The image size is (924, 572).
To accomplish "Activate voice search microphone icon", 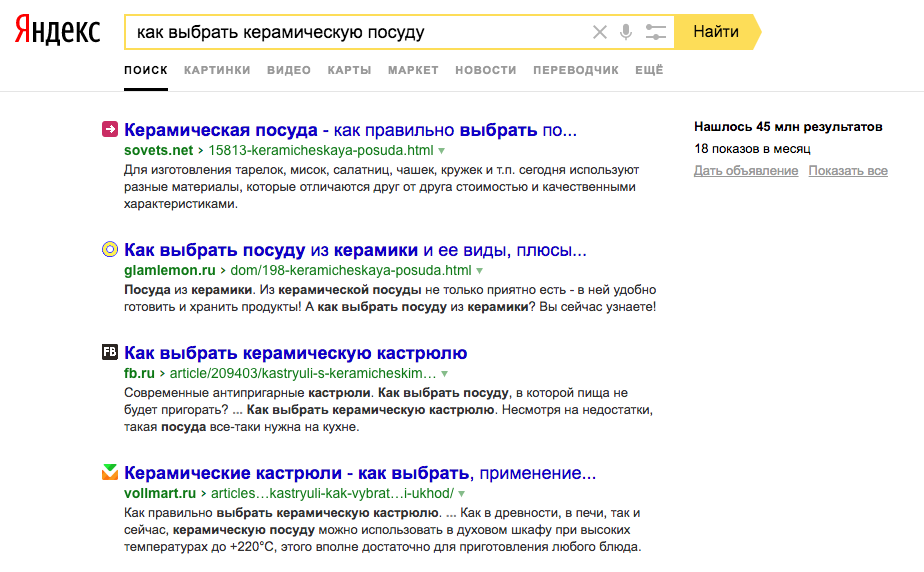I will pyautogui.click(x=626, y=32).
